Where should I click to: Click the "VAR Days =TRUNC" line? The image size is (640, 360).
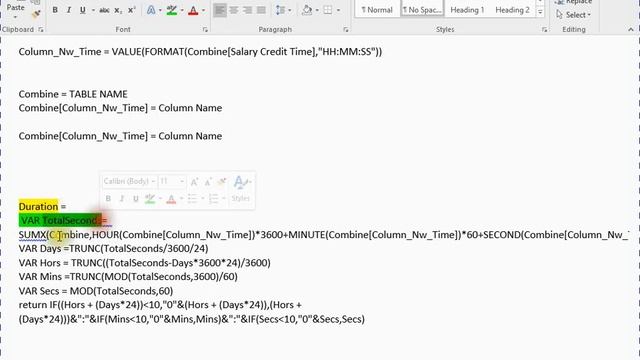(x=113, y=249)
